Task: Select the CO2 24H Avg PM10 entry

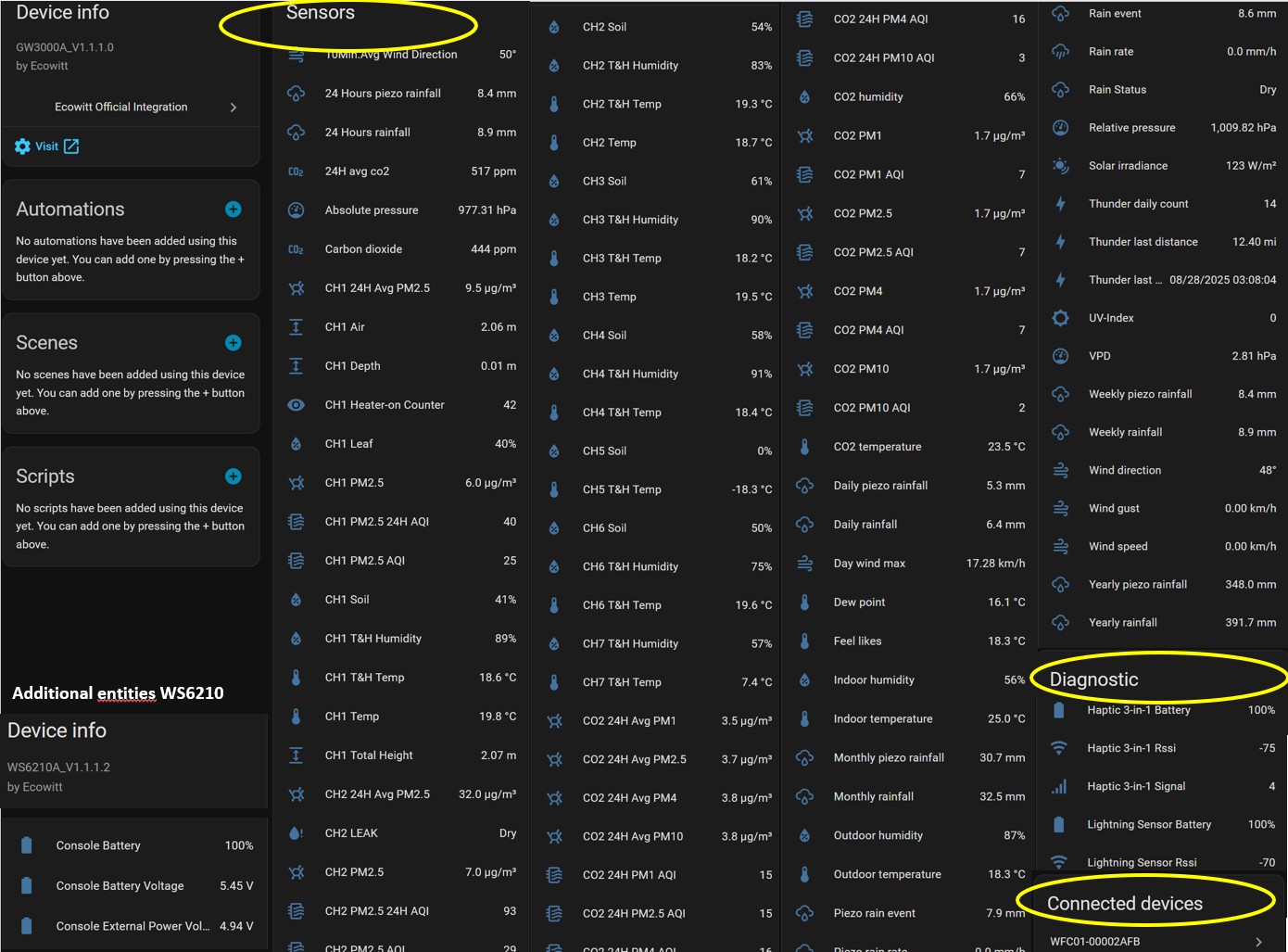Action: [658, 836]
